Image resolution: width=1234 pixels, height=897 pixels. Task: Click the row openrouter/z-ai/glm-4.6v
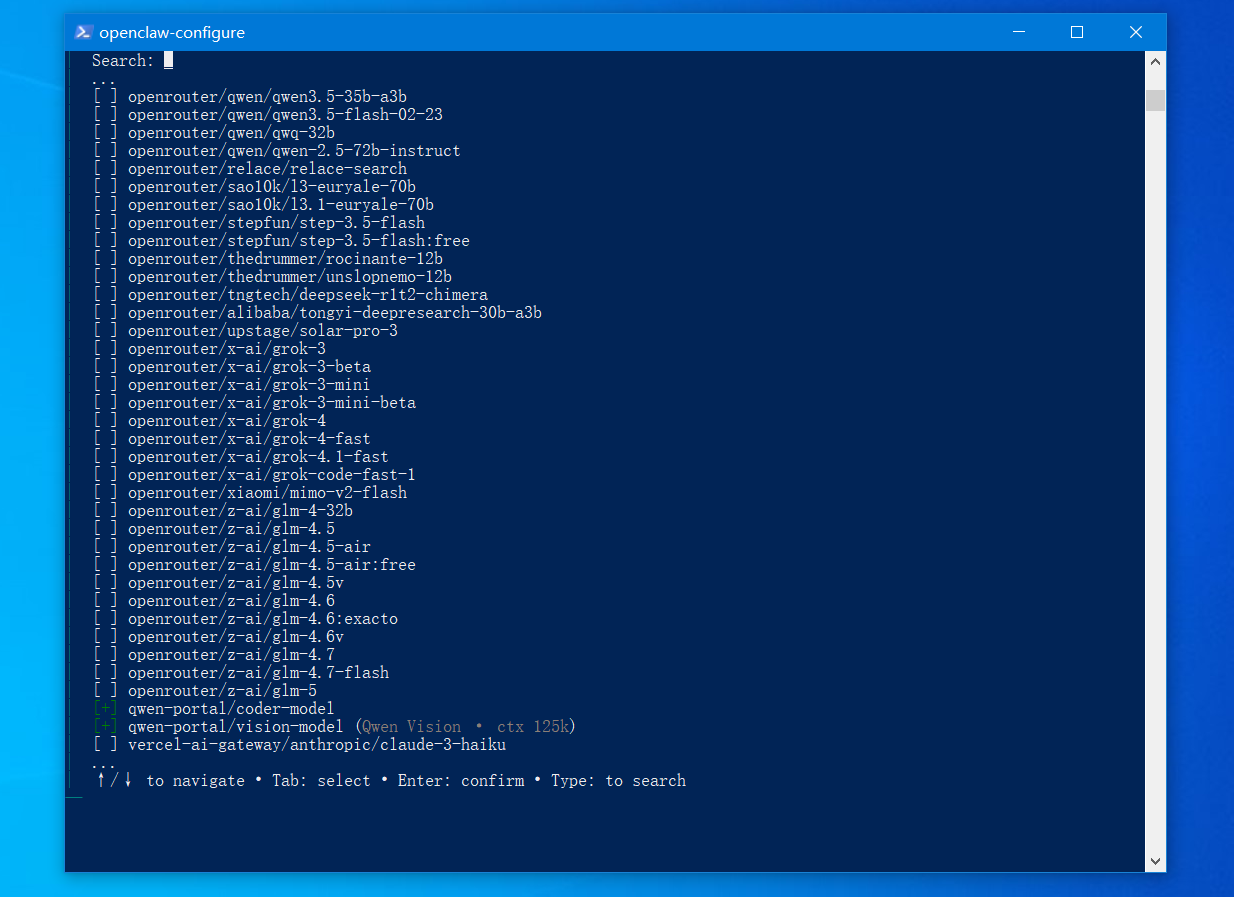coord(218,637)
